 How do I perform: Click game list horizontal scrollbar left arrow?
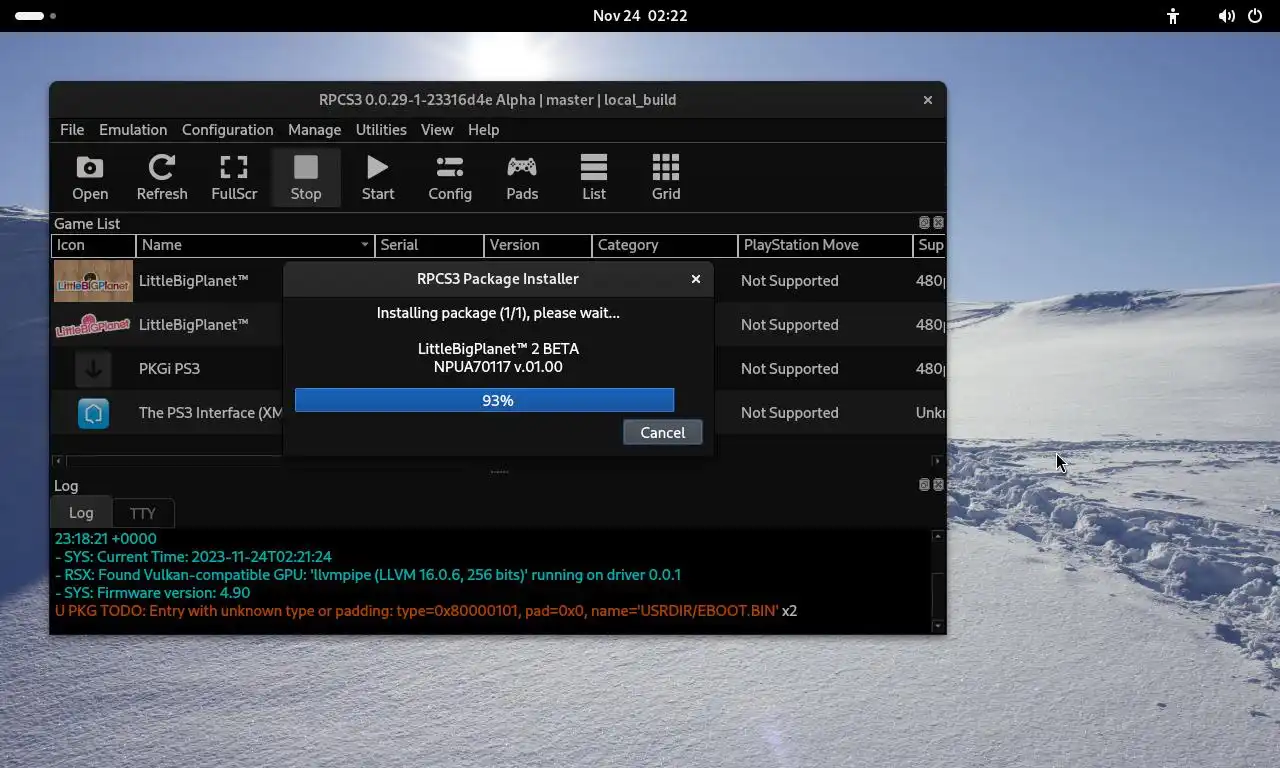[58, 461]
